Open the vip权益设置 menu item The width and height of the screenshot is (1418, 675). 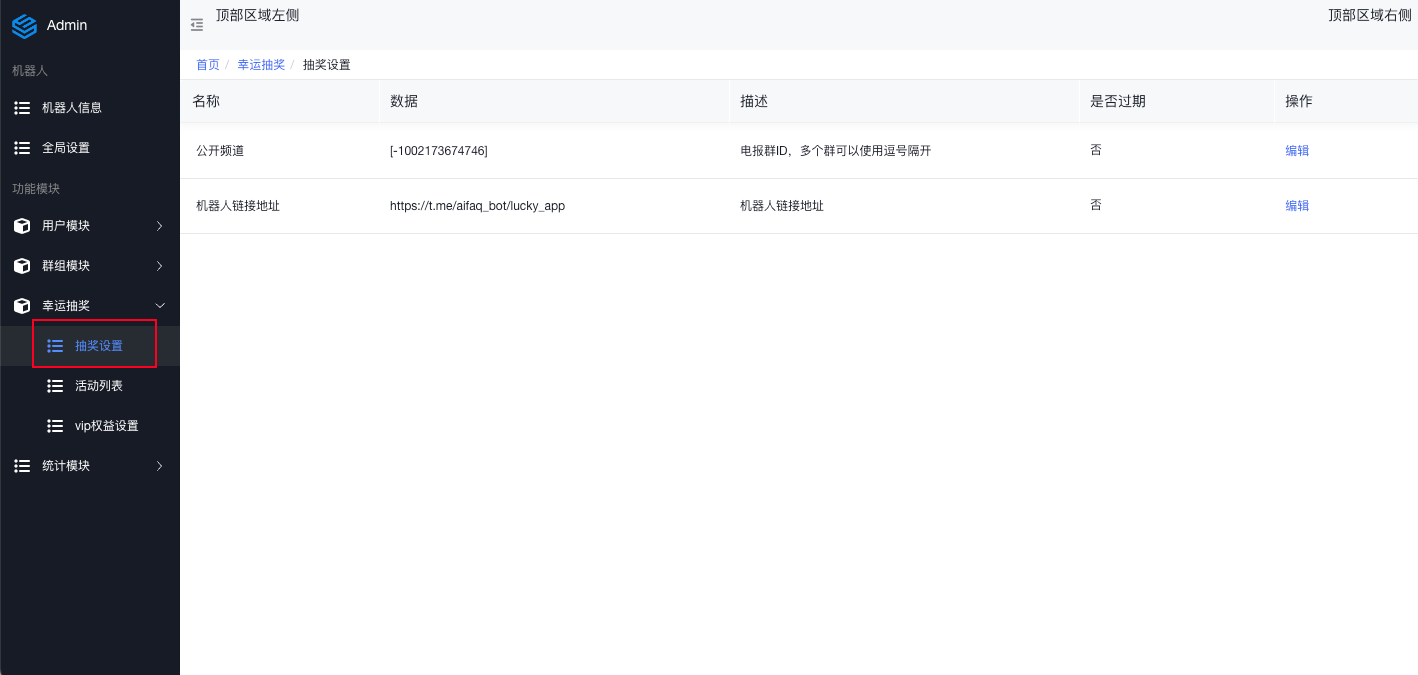pyautogui.click(x=106, y=426)
